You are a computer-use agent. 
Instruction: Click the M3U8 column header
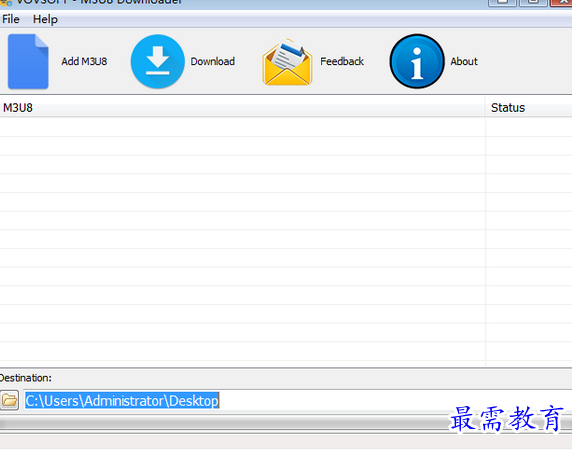tap(242, 108)
